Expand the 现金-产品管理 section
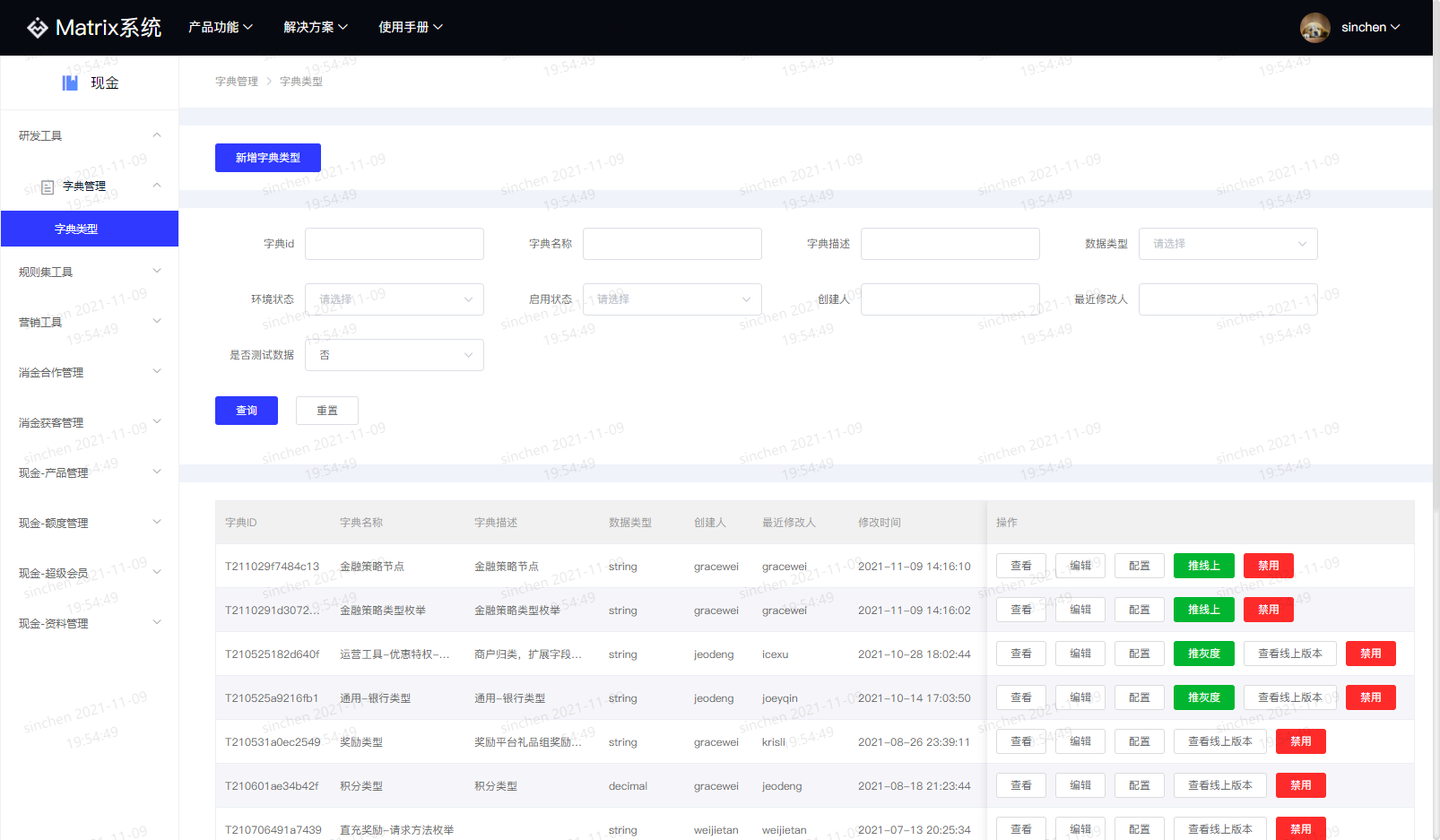 point(90,472)
